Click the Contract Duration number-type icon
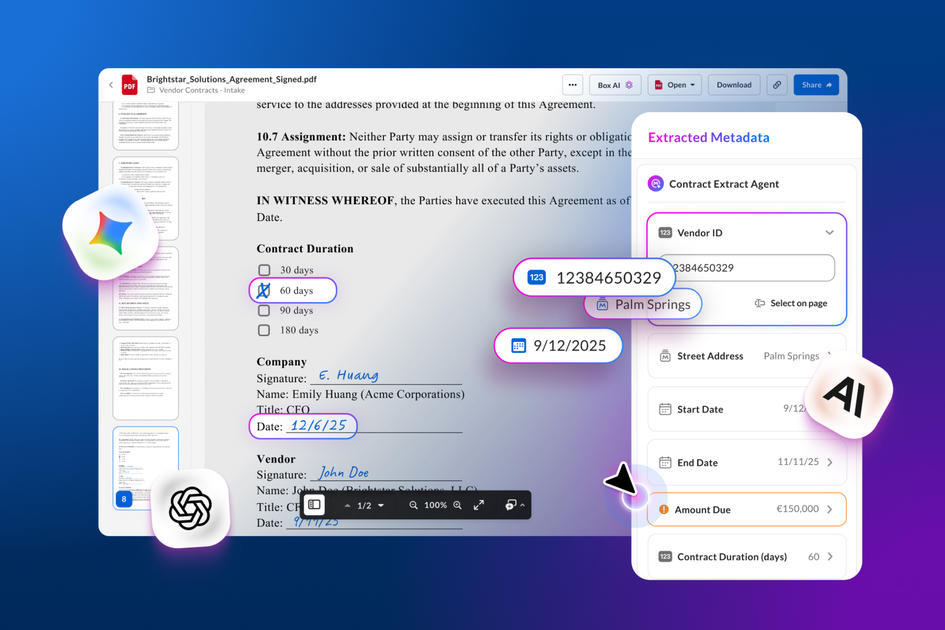Viewport: 945px width, 630px height. click(665, 556)
